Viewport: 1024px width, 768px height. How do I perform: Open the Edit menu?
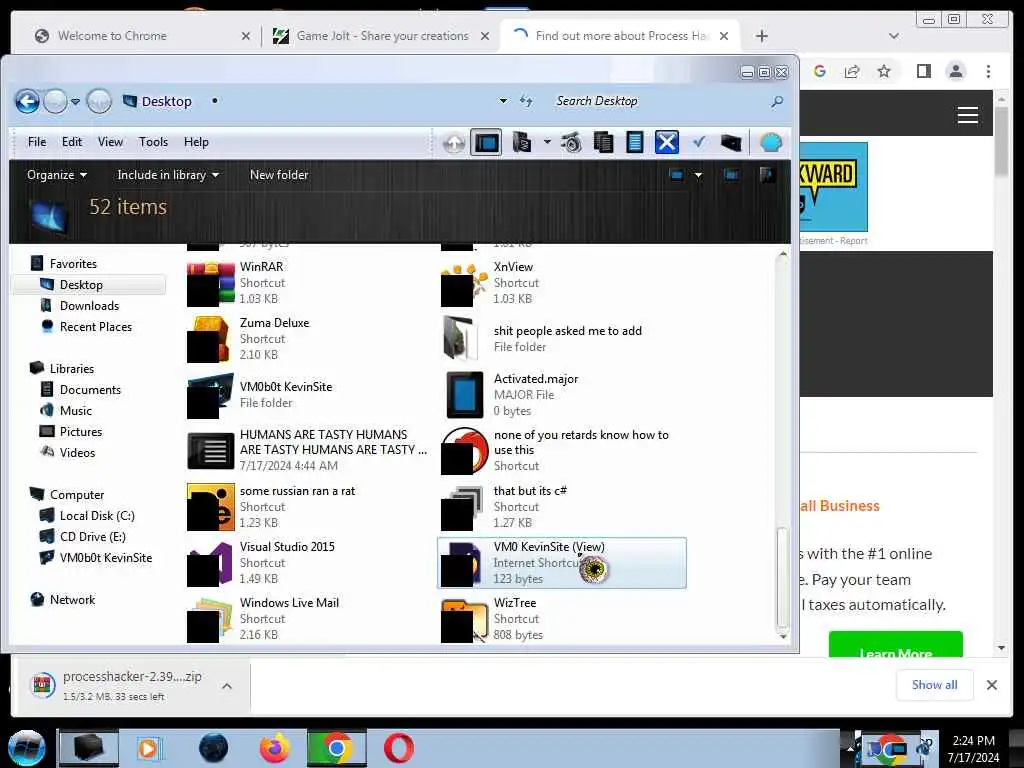72,142
